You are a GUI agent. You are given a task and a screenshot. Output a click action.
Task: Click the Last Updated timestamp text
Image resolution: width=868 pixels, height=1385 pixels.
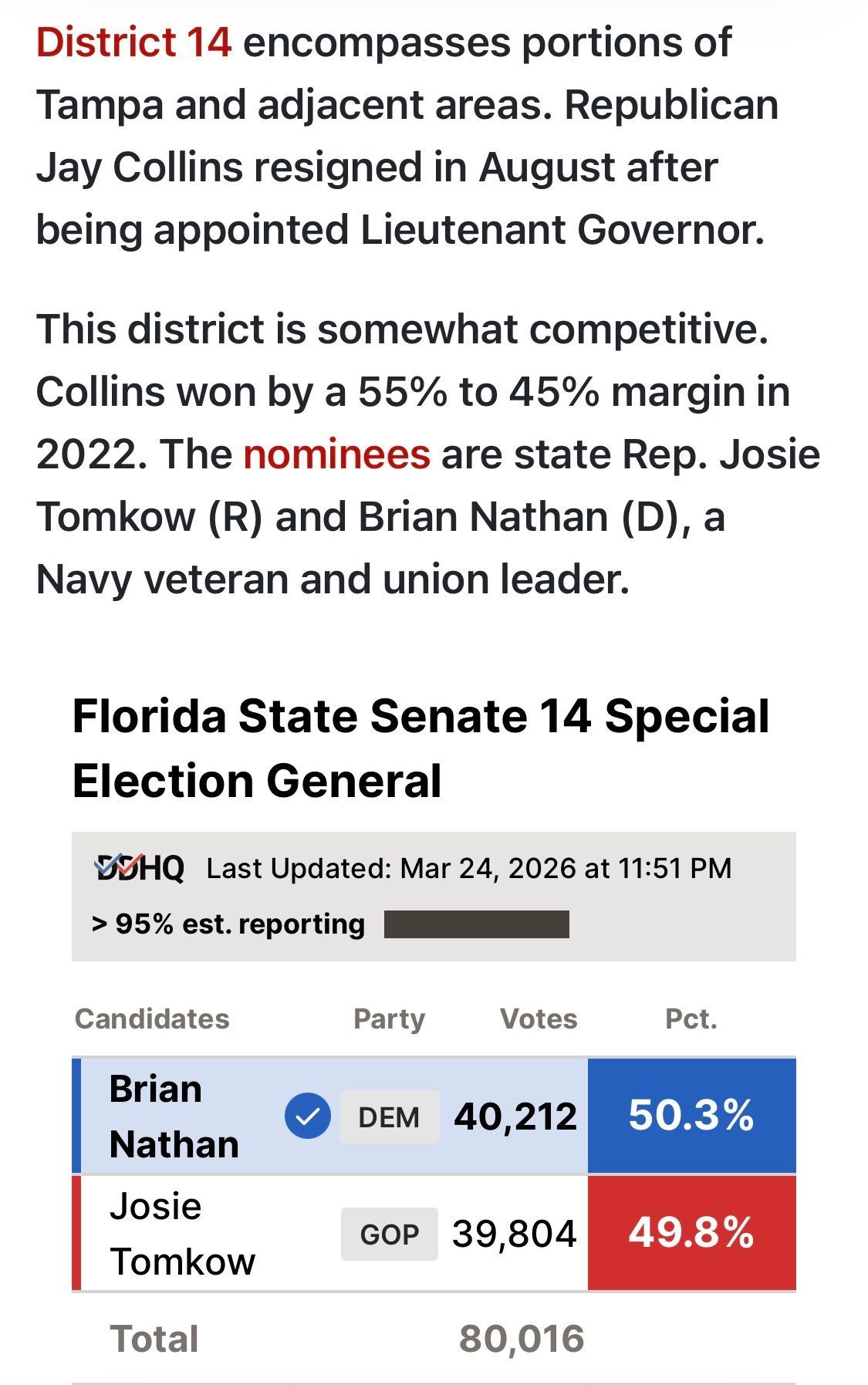click(469, 869)
